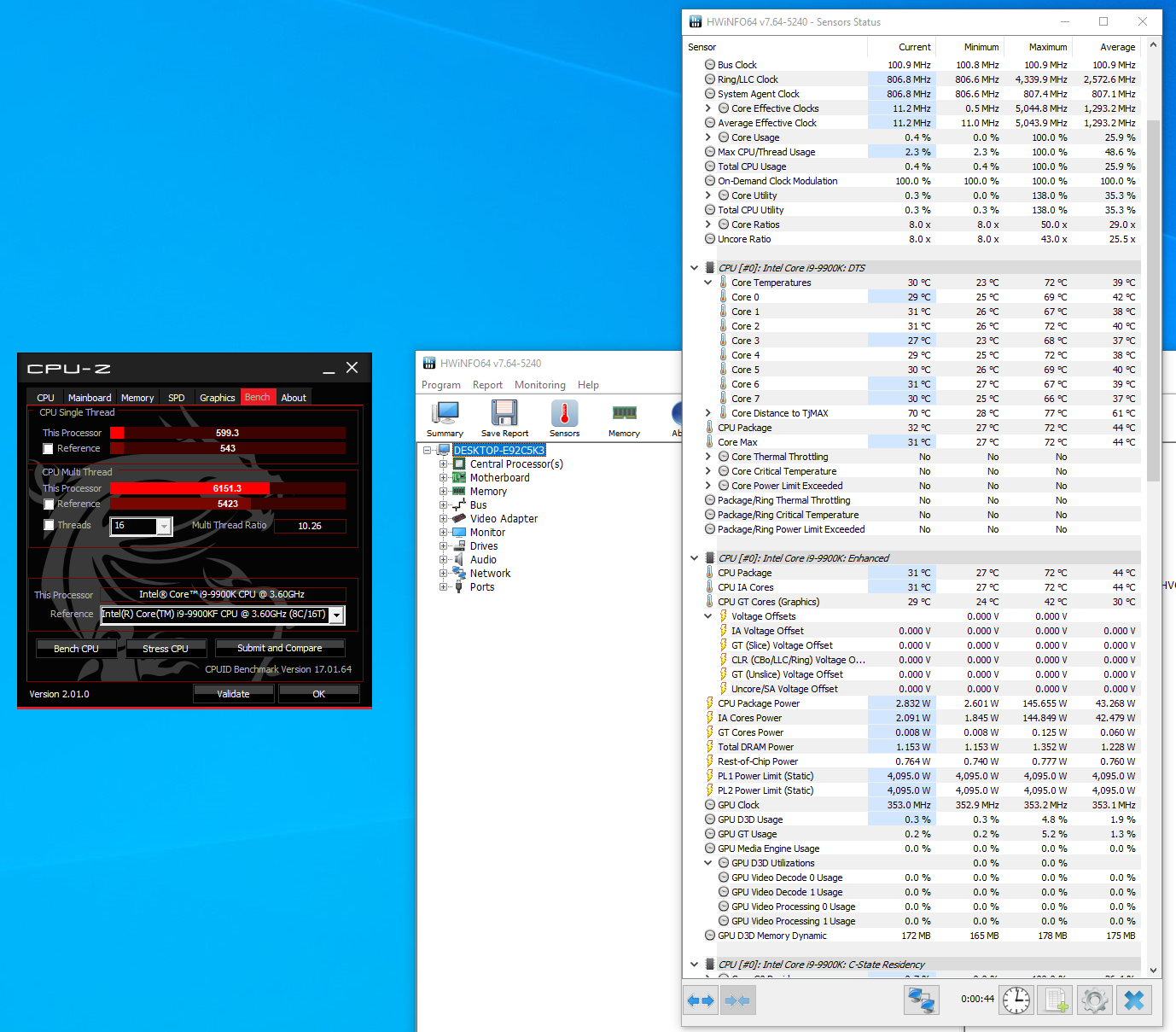Close sensors with the blue X icon
The width and height of the screenshot is (1176, 1032).
coord(1134,1000)
